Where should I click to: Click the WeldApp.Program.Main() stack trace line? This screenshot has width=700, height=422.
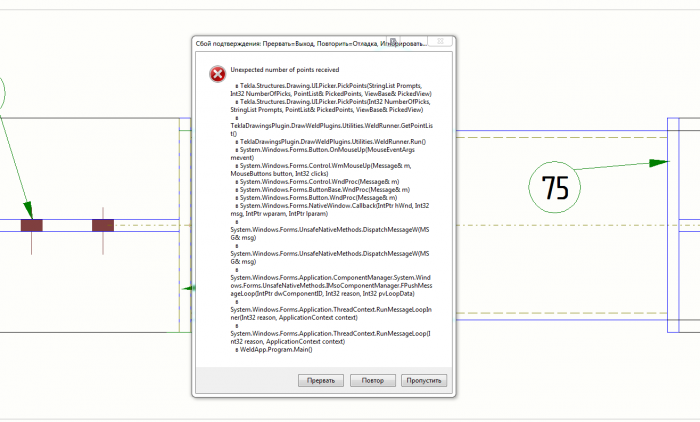point(276,350)
